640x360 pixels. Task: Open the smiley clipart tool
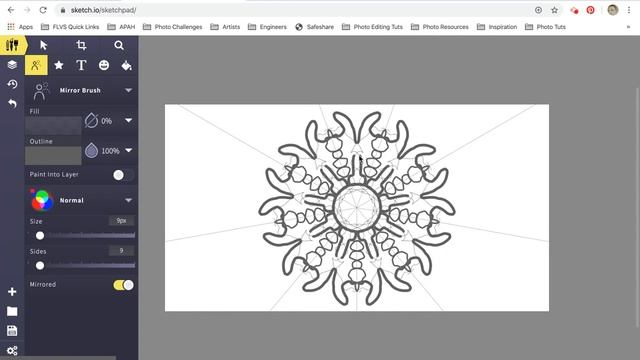(x=104, y=65)
